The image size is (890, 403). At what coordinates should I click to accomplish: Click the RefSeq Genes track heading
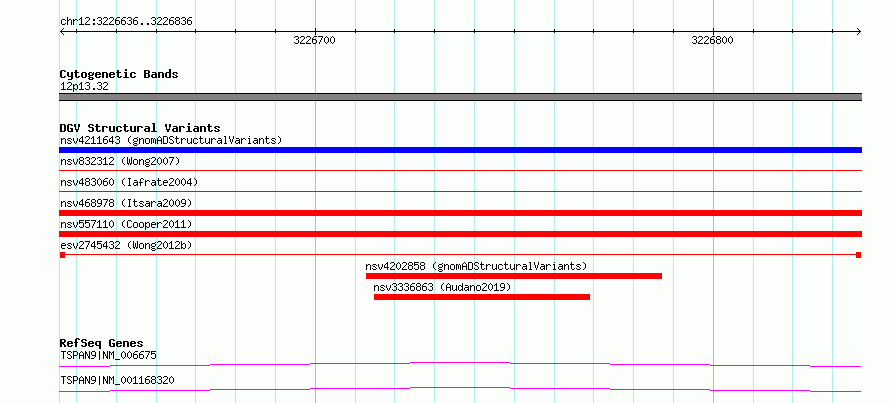101,343
